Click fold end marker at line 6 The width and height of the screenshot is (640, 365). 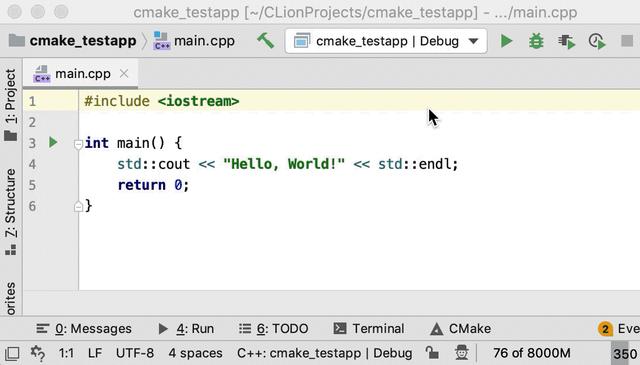78,207
